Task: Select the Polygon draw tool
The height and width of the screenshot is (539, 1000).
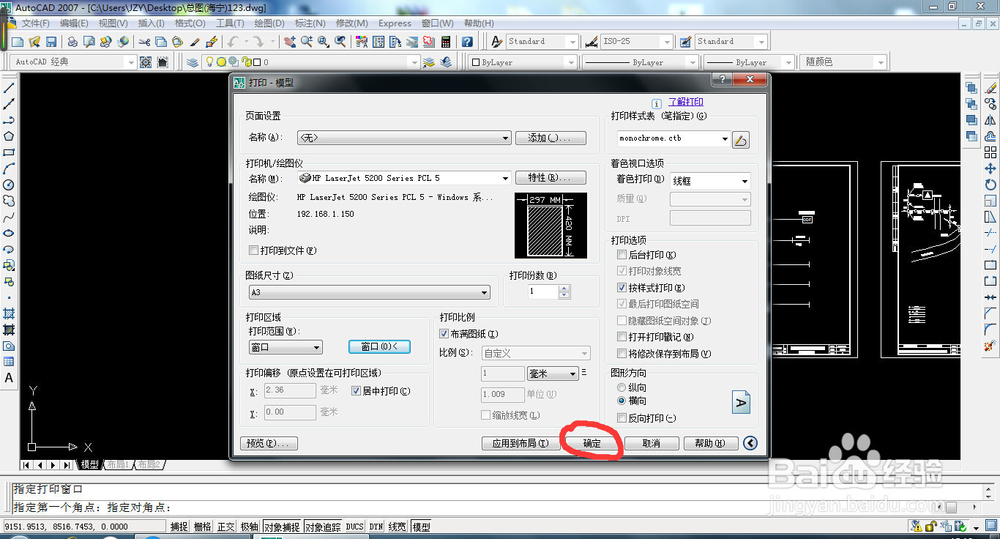Action: click(9, 137)
